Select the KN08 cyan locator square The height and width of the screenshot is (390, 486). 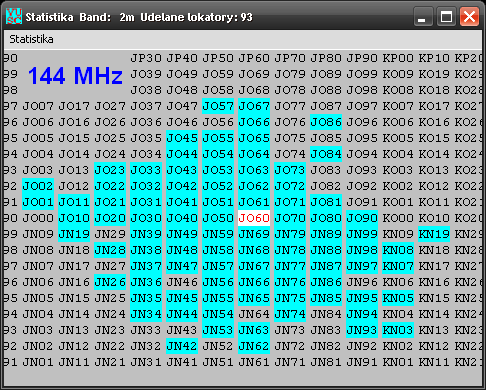click(x=398, y=250)
